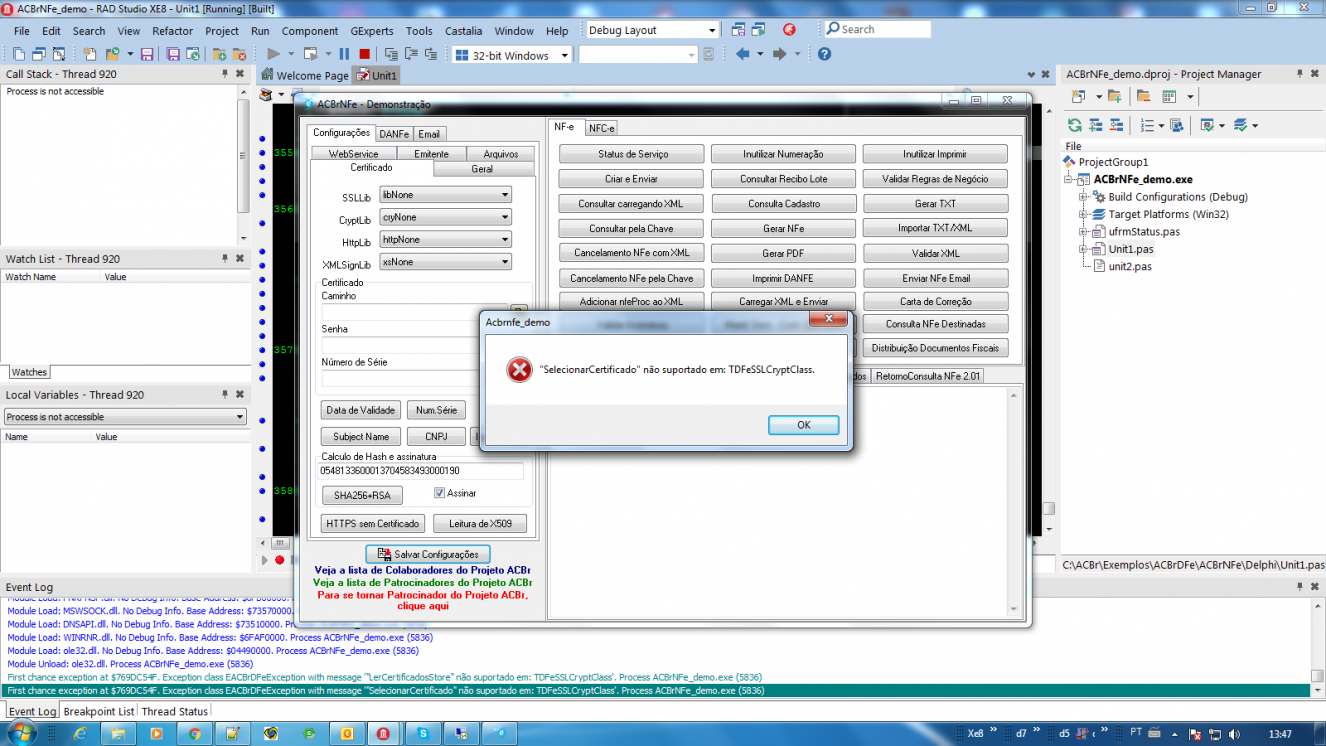Open the Debug Layout dropdown

(712, 30)
